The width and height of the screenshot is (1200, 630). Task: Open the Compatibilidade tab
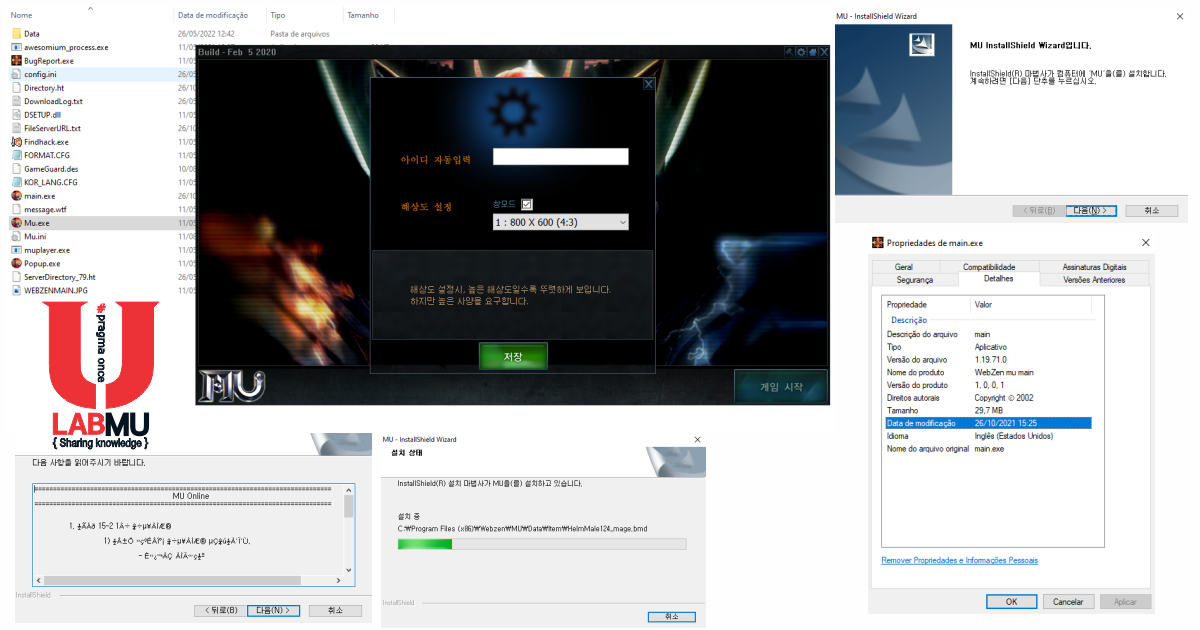point(989,267)
